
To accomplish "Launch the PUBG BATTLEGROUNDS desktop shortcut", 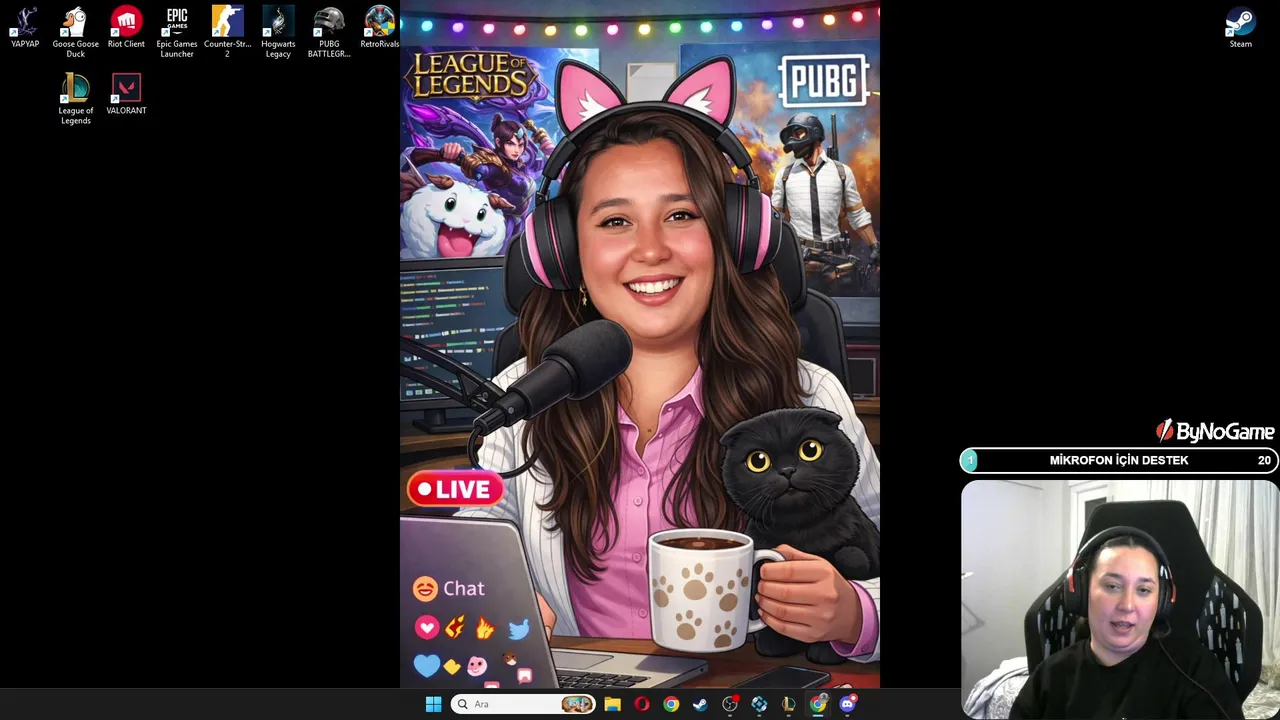I will click(x=329, y=32).
